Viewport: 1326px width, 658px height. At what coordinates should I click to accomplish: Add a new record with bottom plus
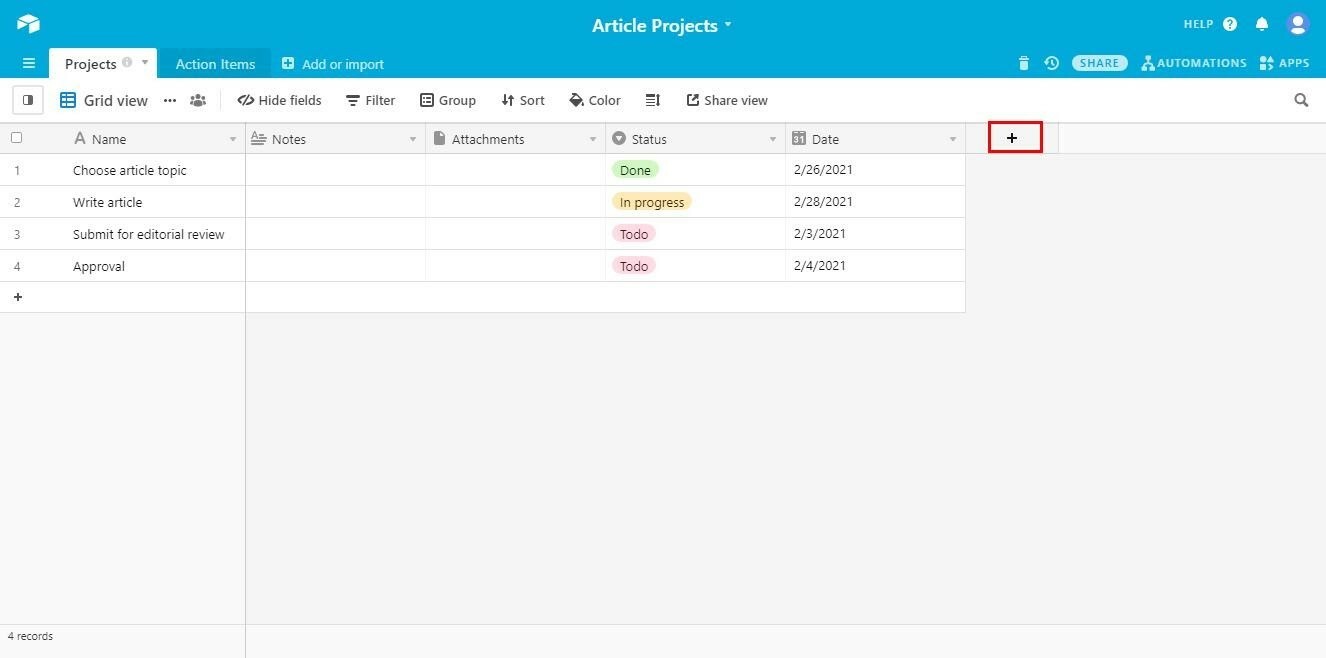18,297
